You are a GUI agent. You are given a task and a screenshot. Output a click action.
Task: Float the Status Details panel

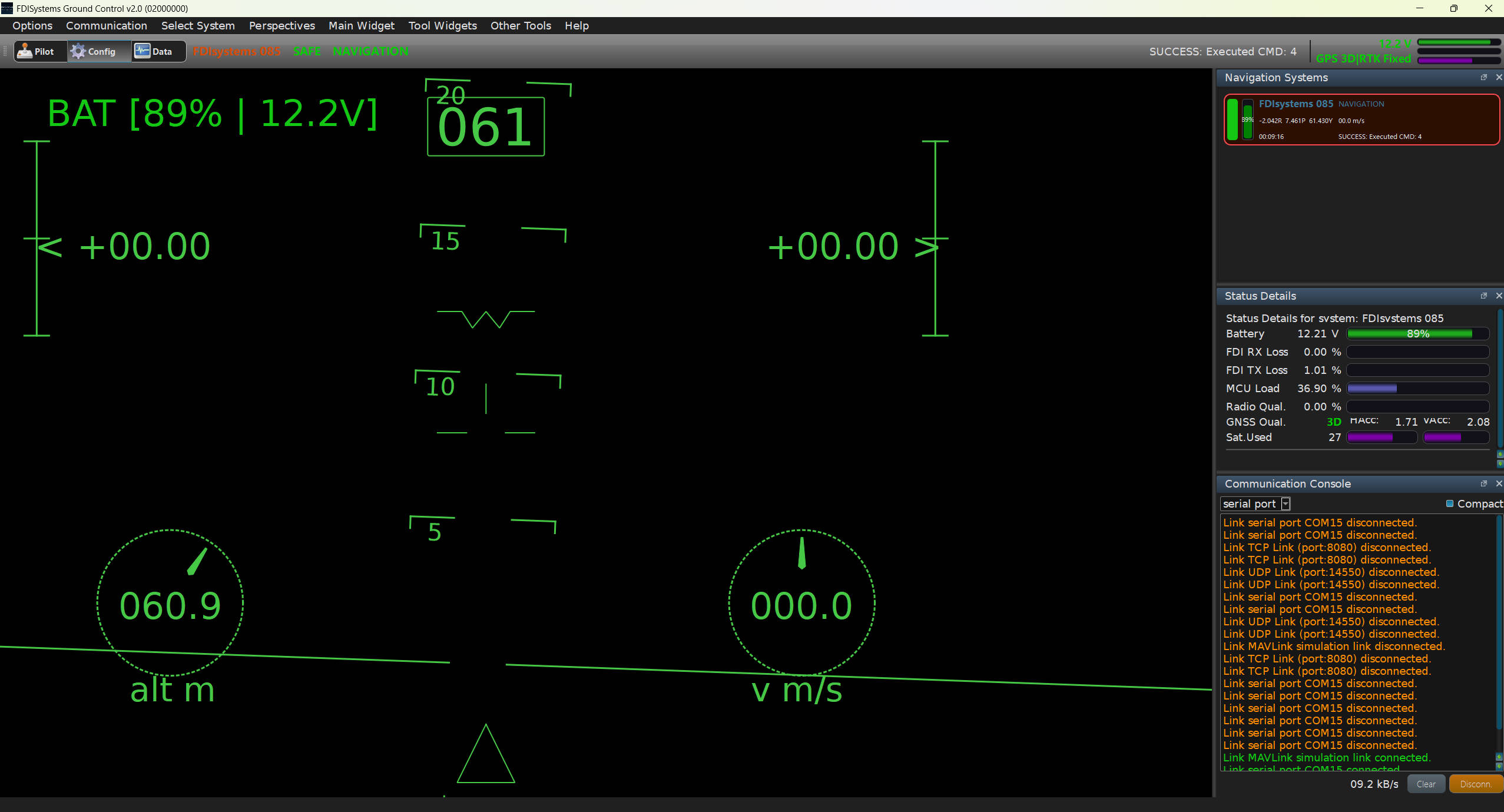(x=1484, y=296)
